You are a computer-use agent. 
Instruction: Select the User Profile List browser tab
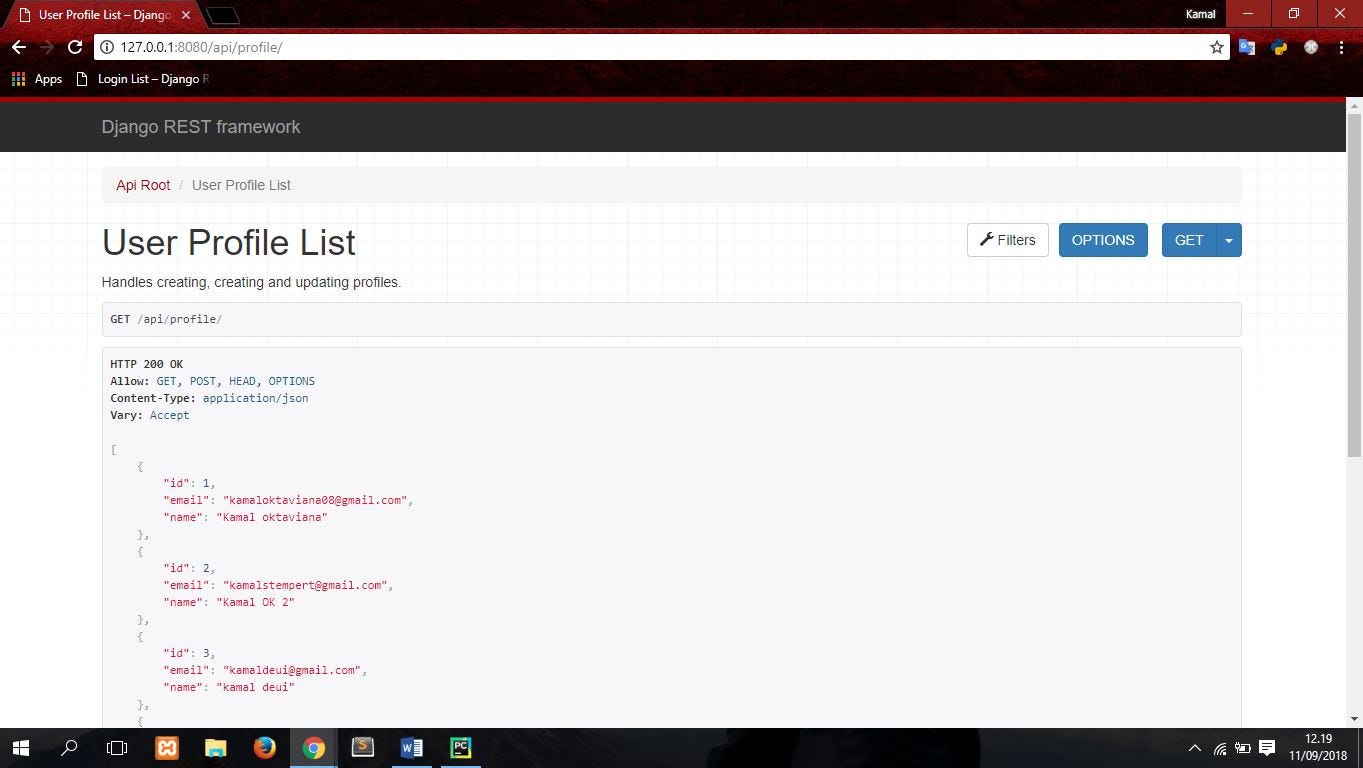104,15
